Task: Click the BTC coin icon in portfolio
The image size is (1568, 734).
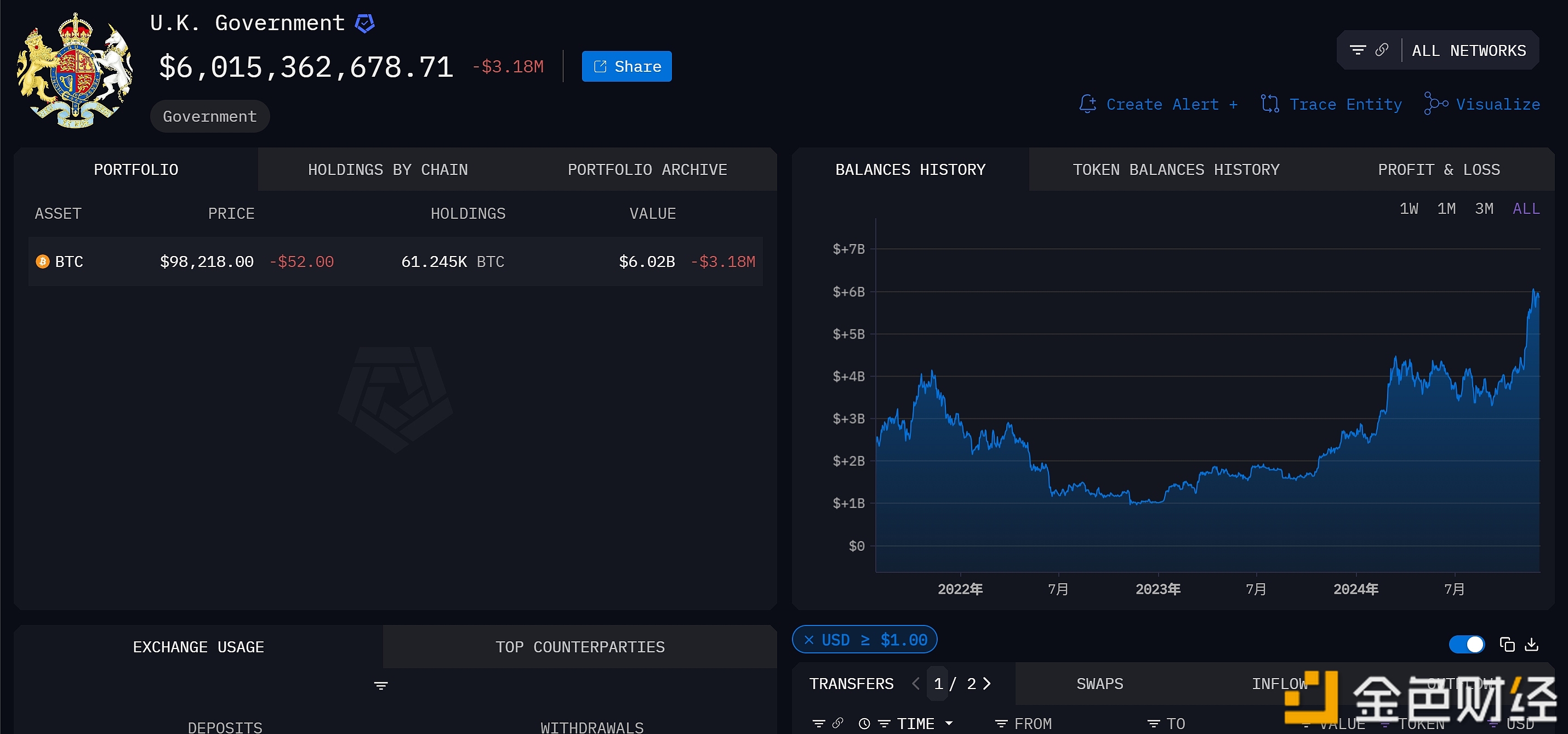Action: pyautogui.click(x=43, y=261)
